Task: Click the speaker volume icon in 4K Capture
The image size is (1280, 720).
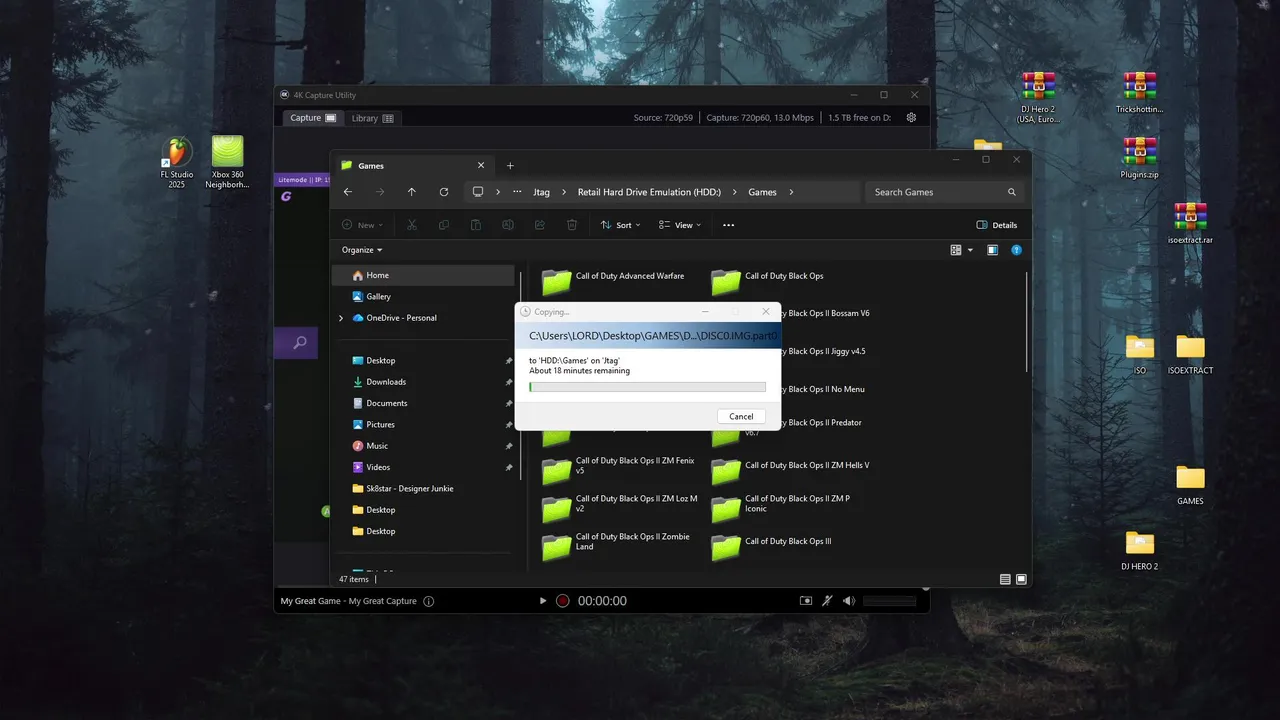Action: (x=849, y=601)
